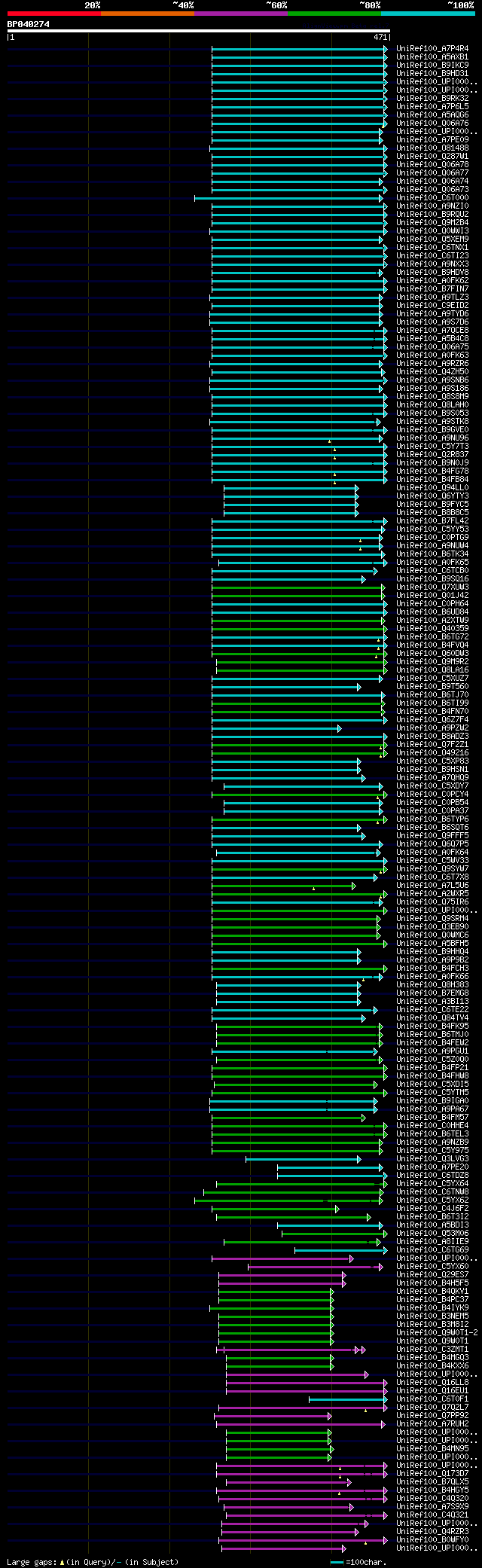Open hit UniRef100_A7P4R4
This screenshot has height=1568, width=482.
[x=432, y=48]
